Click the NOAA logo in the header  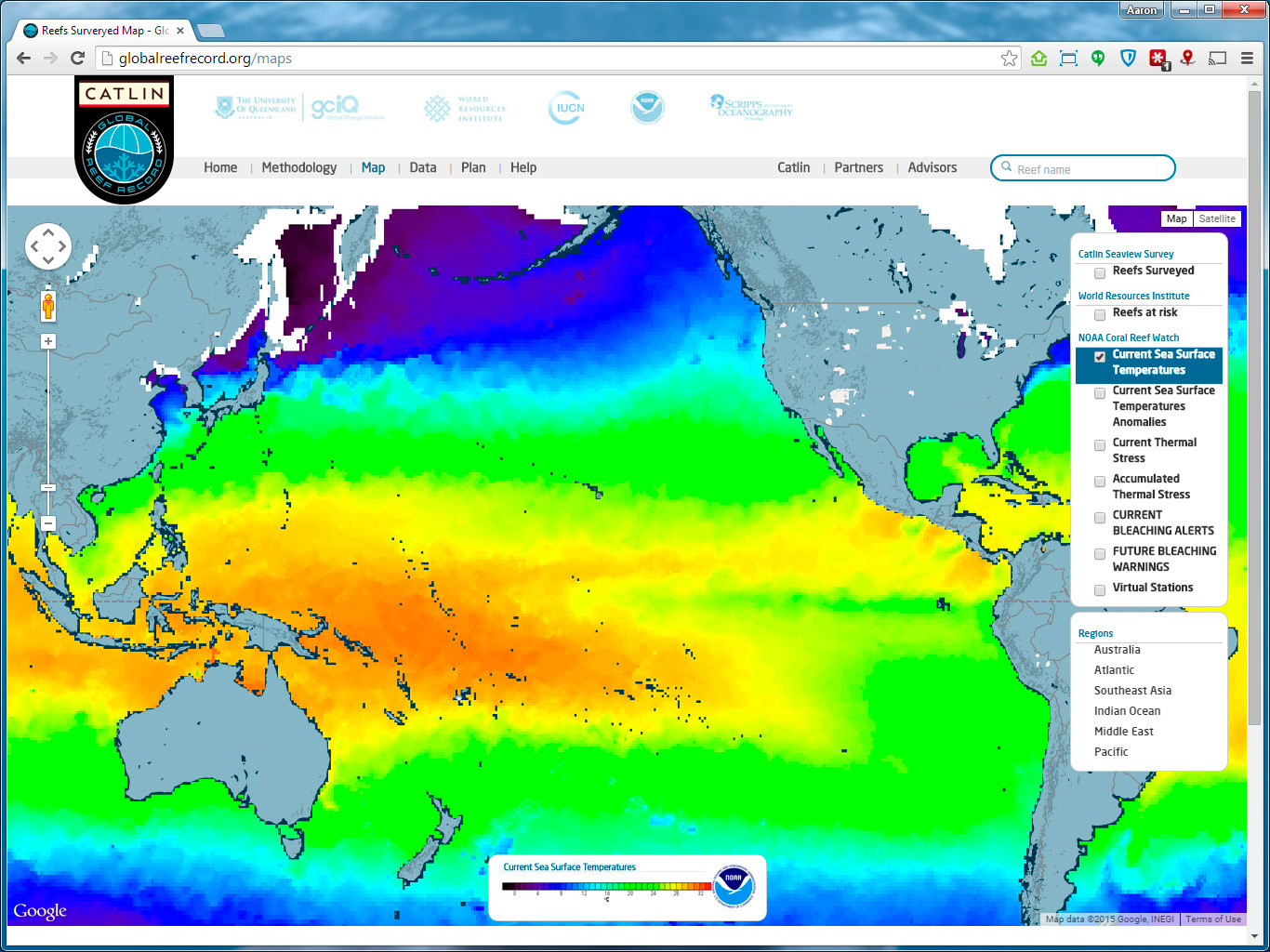647,108
